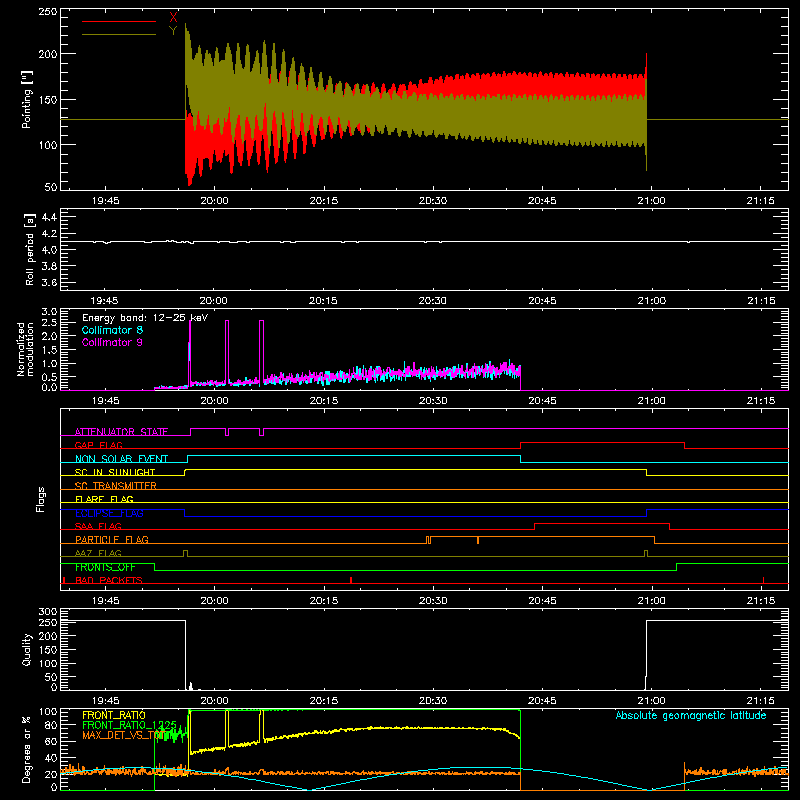Click the SC_IN_SUNLIGHT flag label
The width and height of the screenshot is (800, 800).
point(115,472)
